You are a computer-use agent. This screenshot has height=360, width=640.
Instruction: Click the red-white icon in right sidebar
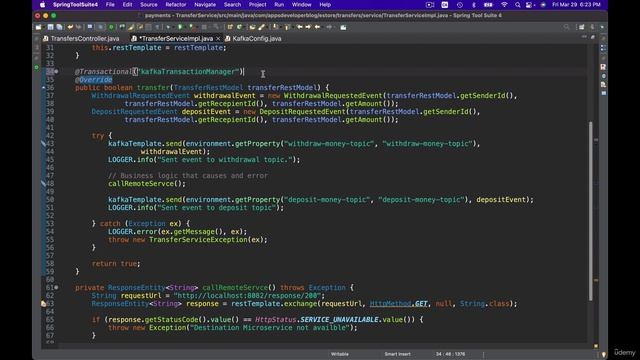[x=603, y=67]
